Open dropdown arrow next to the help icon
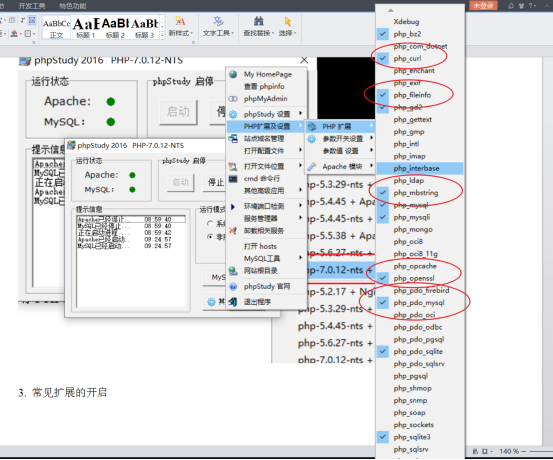Screen dimensions: 553x460 [535, 6]
